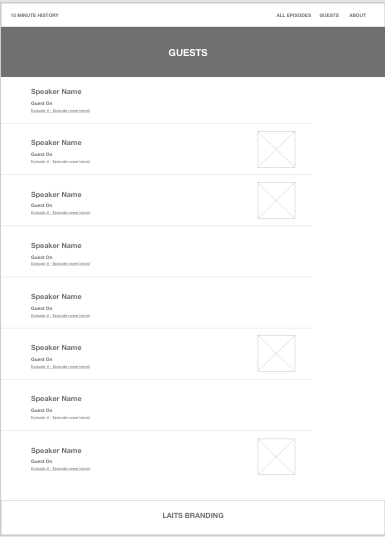The image size is (385, 537).
Task: Click the GUESTS page banner title
Action: [188, 52]
